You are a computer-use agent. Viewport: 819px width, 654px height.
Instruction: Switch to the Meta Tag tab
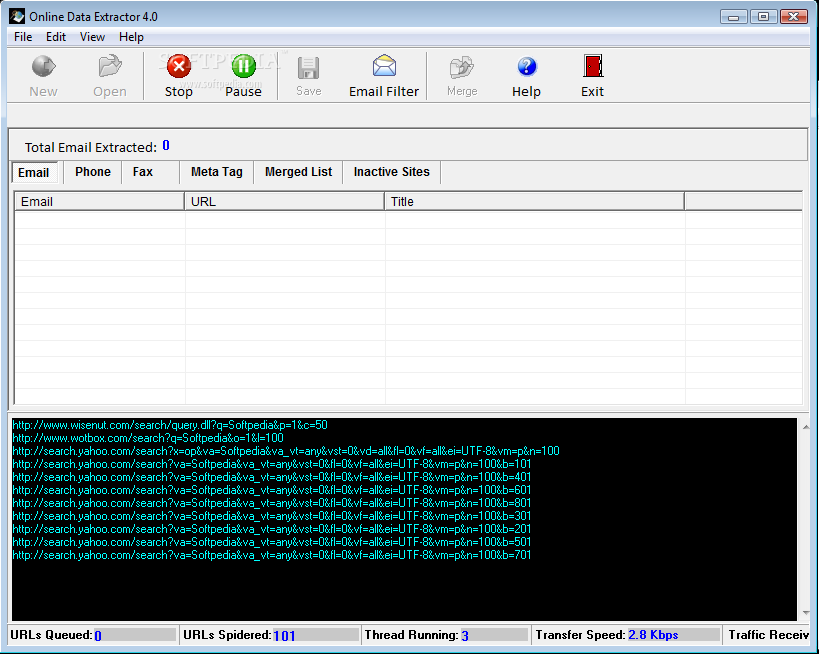217,172
